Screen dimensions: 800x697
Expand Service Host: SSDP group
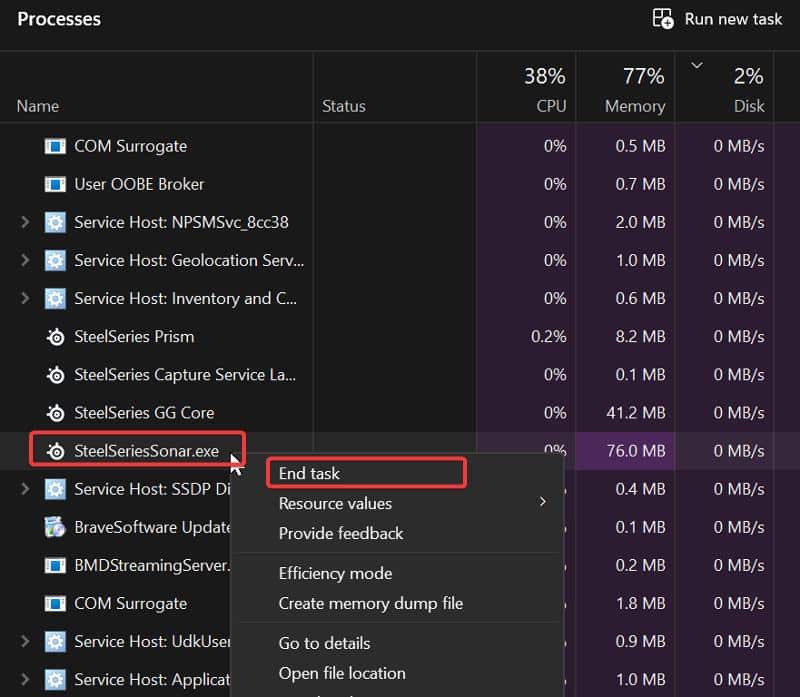pyautogui.click(x=24, y=489)
